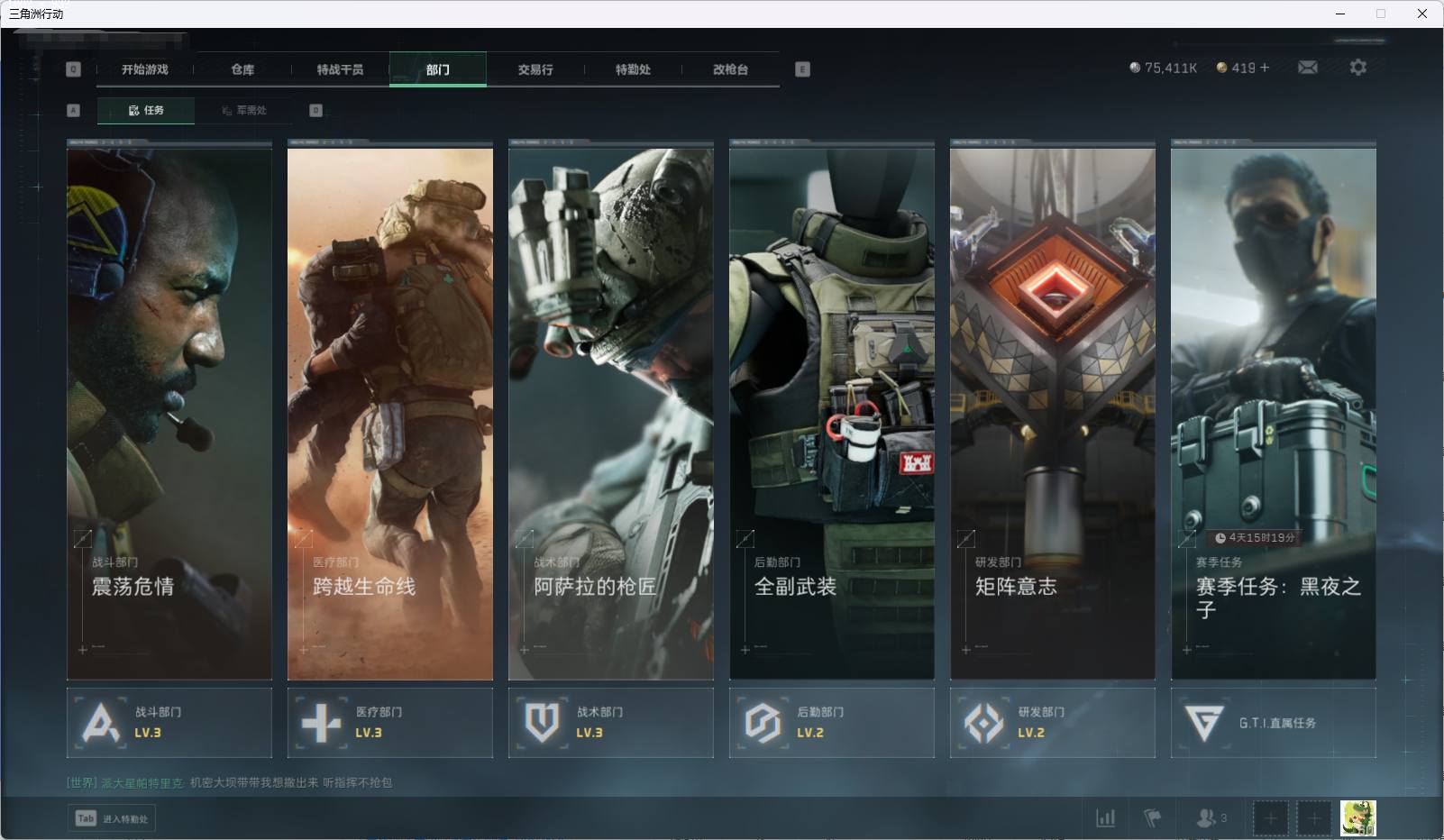Open the player avatar picture
The height and width of the screenshot is (840, 1444).
(x=1357, y=818)
